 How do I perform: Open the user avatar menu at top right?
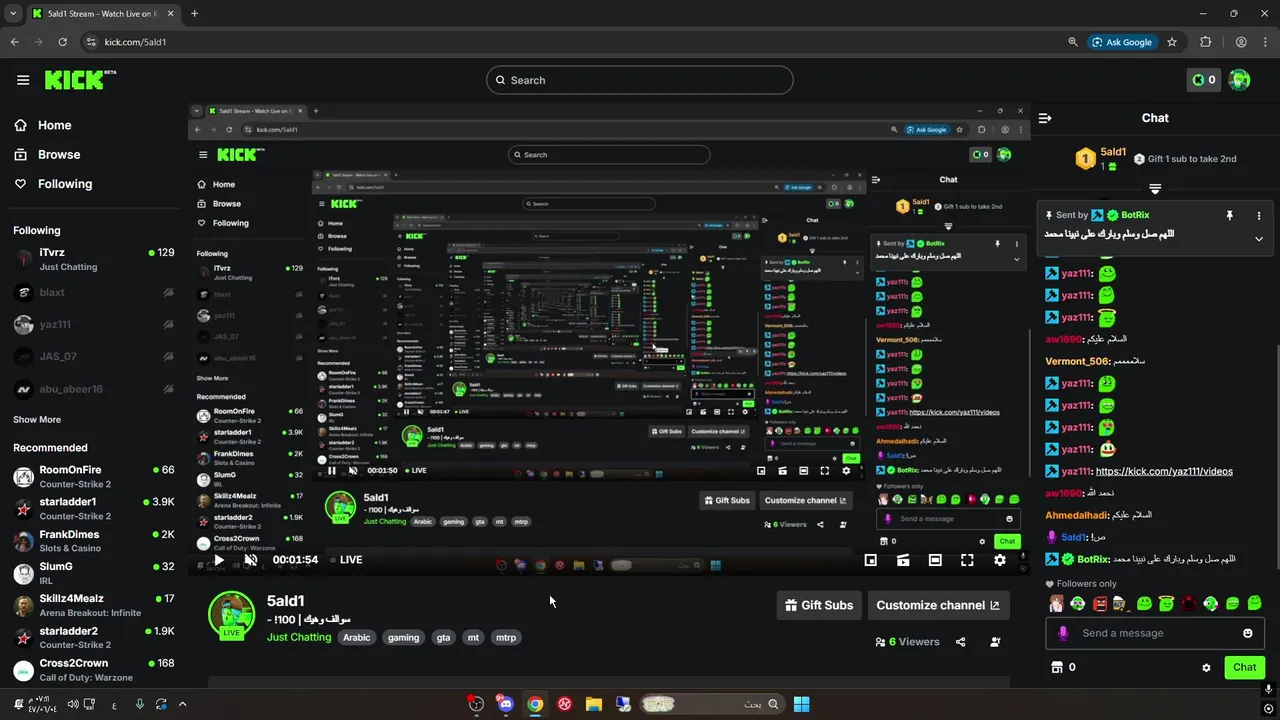coord(1239,80)
